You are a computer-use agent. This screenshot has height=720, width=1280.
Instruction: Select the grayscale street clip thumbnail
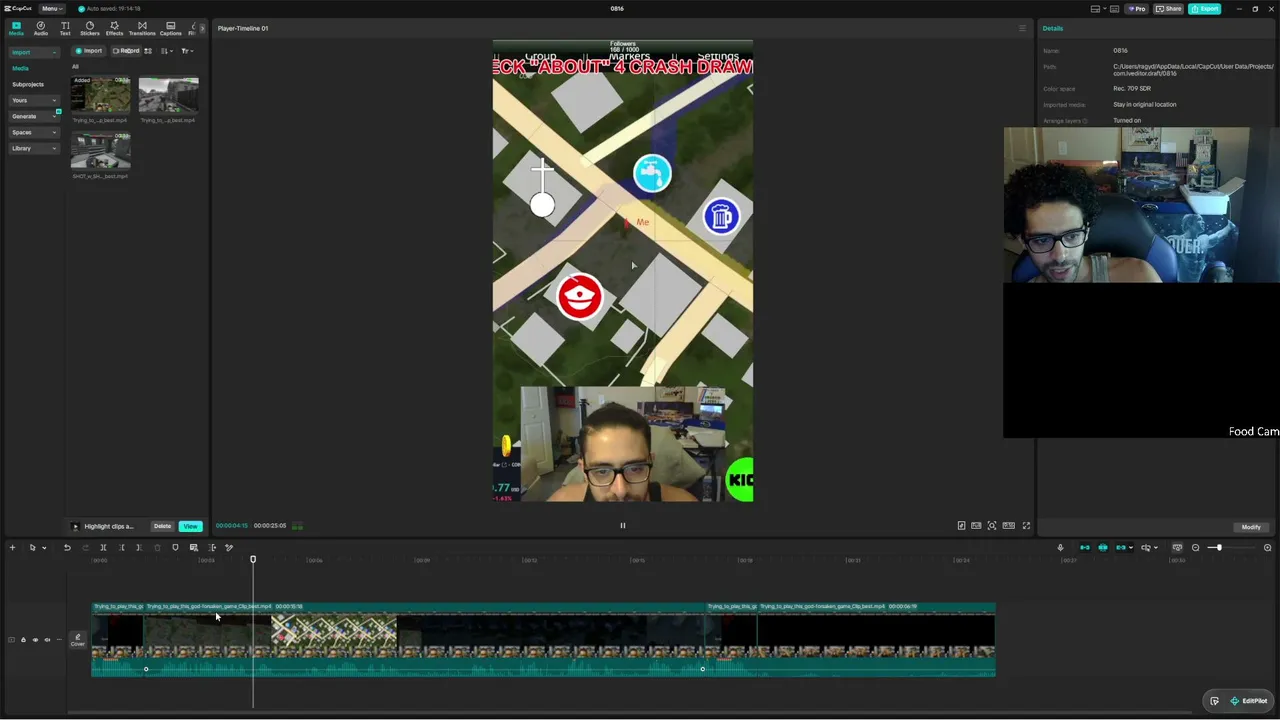coord(168,95)
